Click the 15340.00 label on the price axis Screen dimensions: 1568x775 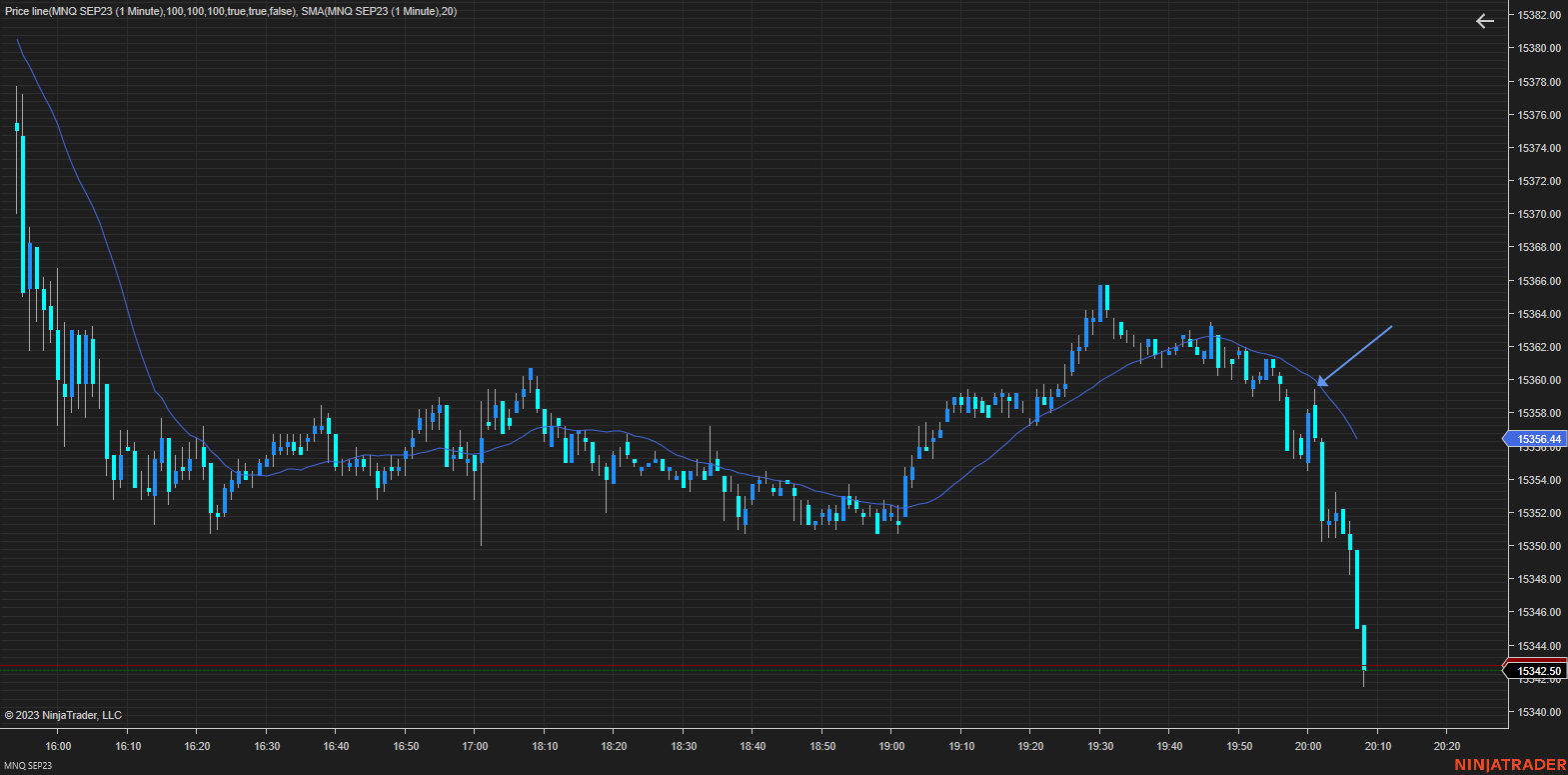(1539, 712)
